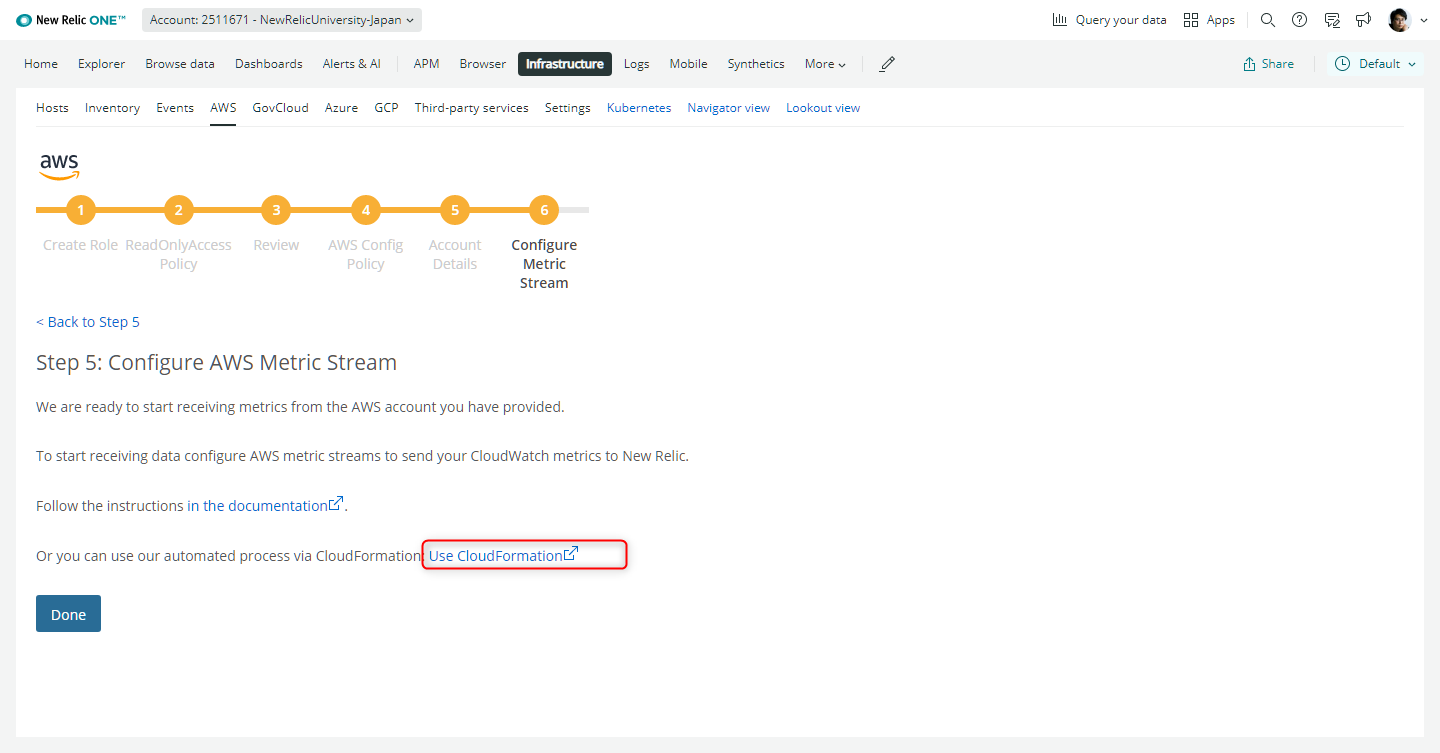Go back via Back to Step 5 link

coord(88,322)
